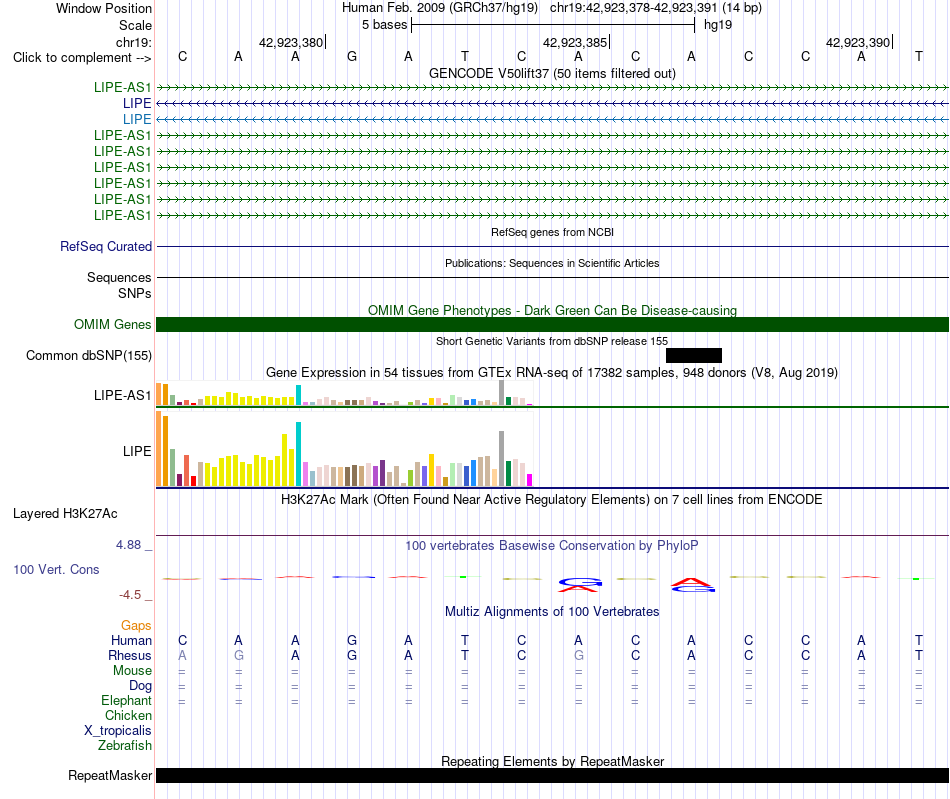Viewport: 950px width, 799px height.
Task: Select the Mouse species row label
Action: (x=132, y=671)
